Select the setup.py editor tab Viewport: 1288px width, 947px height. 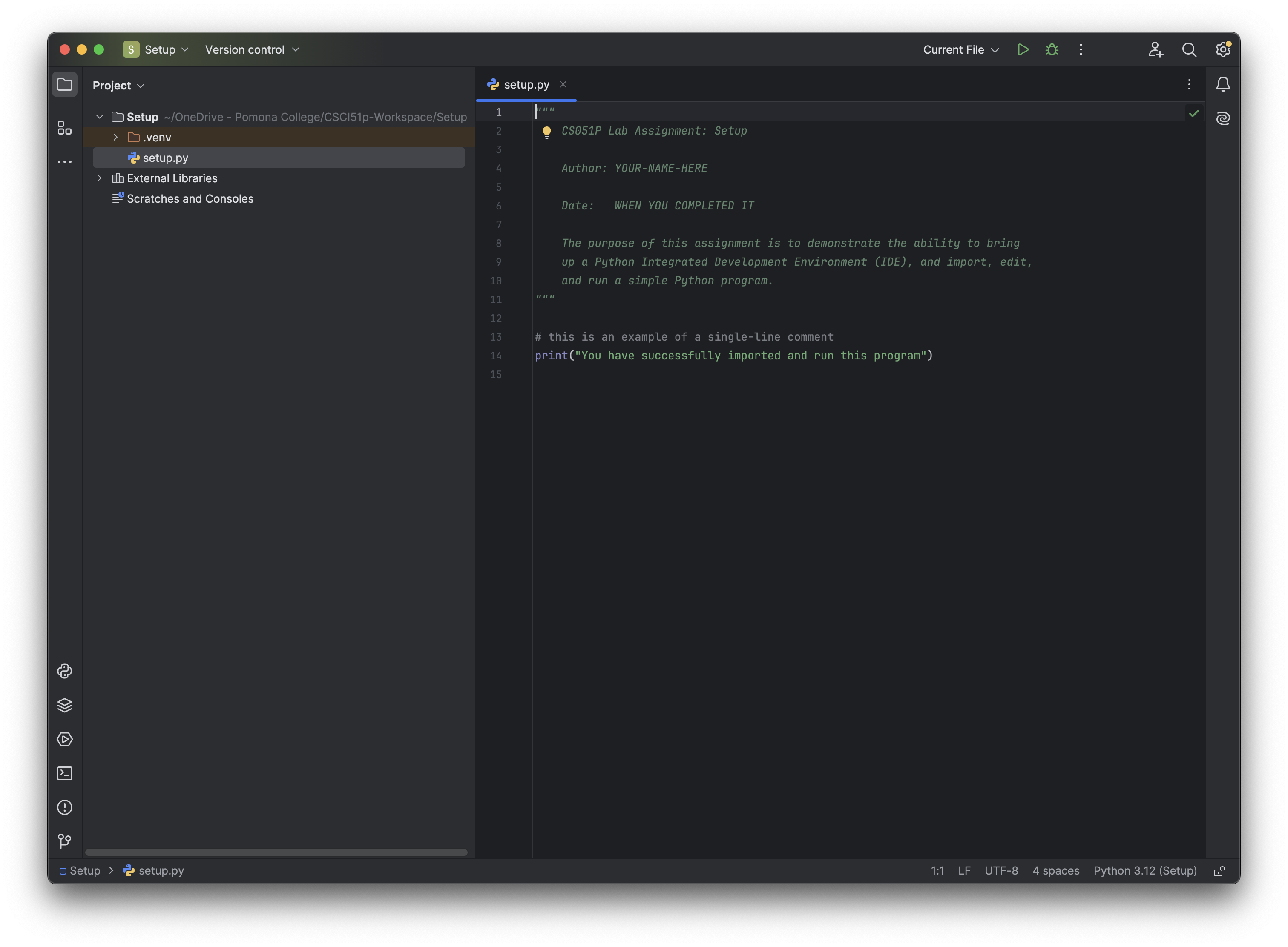point(526,85)
